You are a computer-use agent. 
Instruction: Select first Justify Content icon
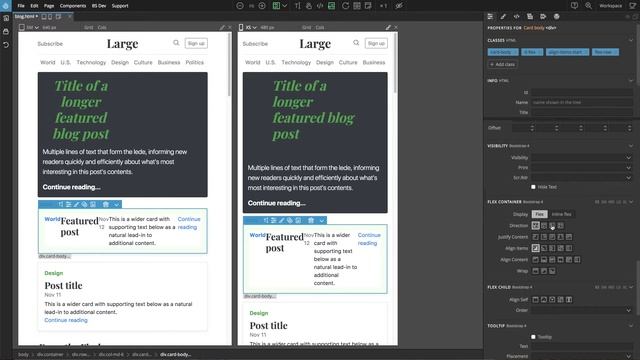pos(536,237)
